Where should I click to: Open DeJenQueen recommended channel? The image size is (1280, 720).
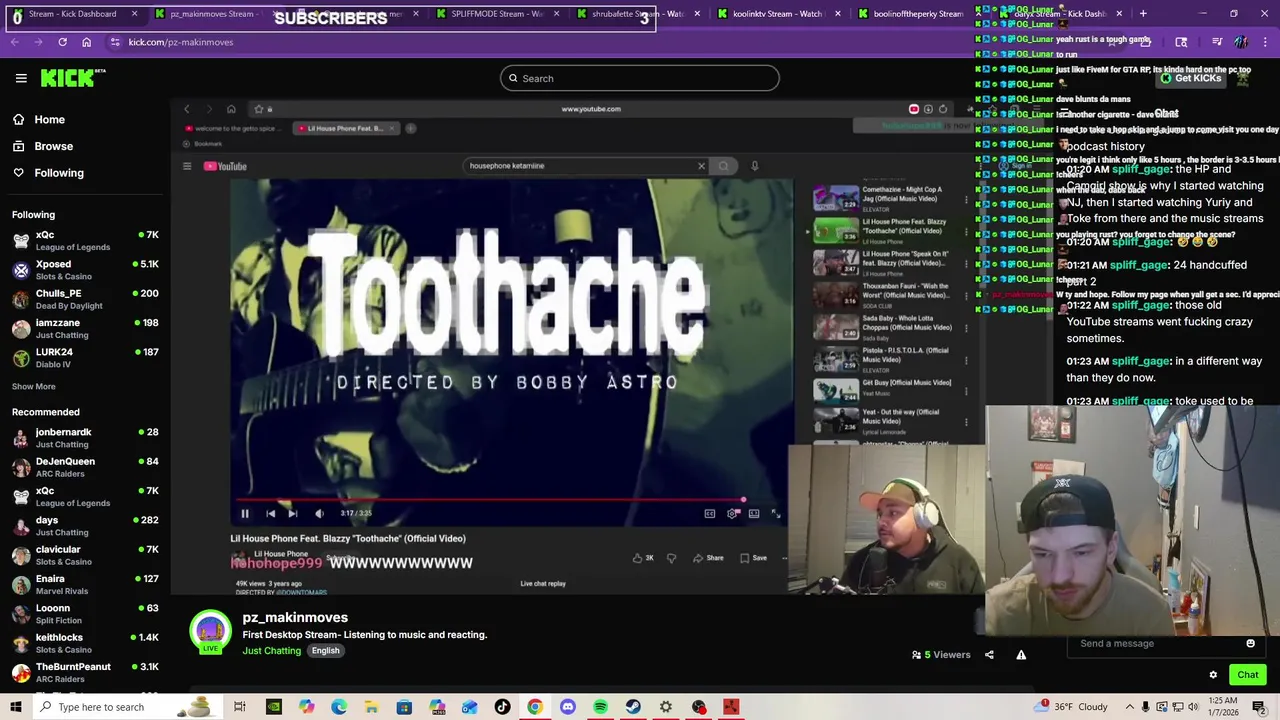coord(85,467)
